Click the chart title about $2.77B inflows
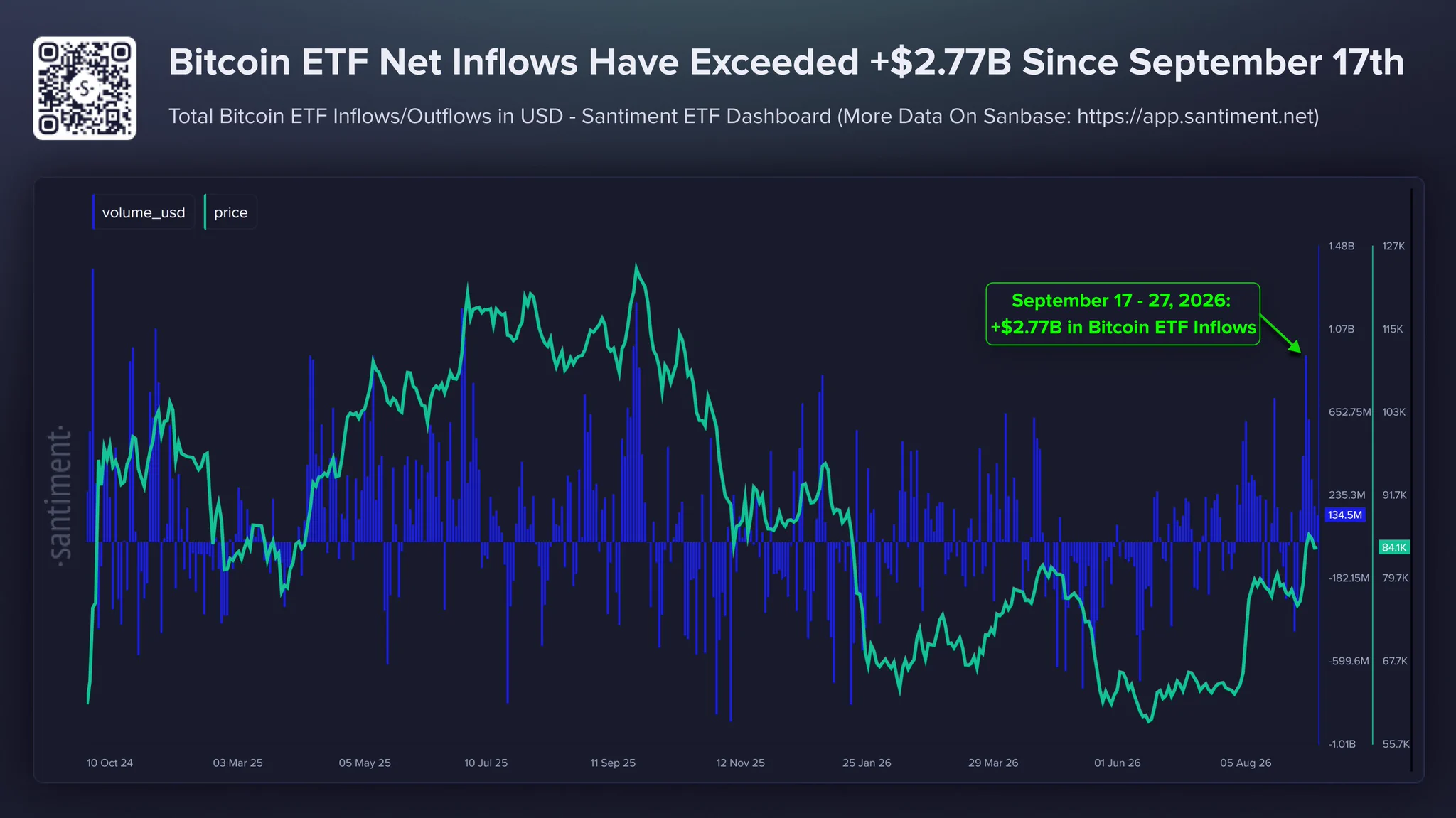The height and width of the screenshot is (818, 1456). point(786,63)
